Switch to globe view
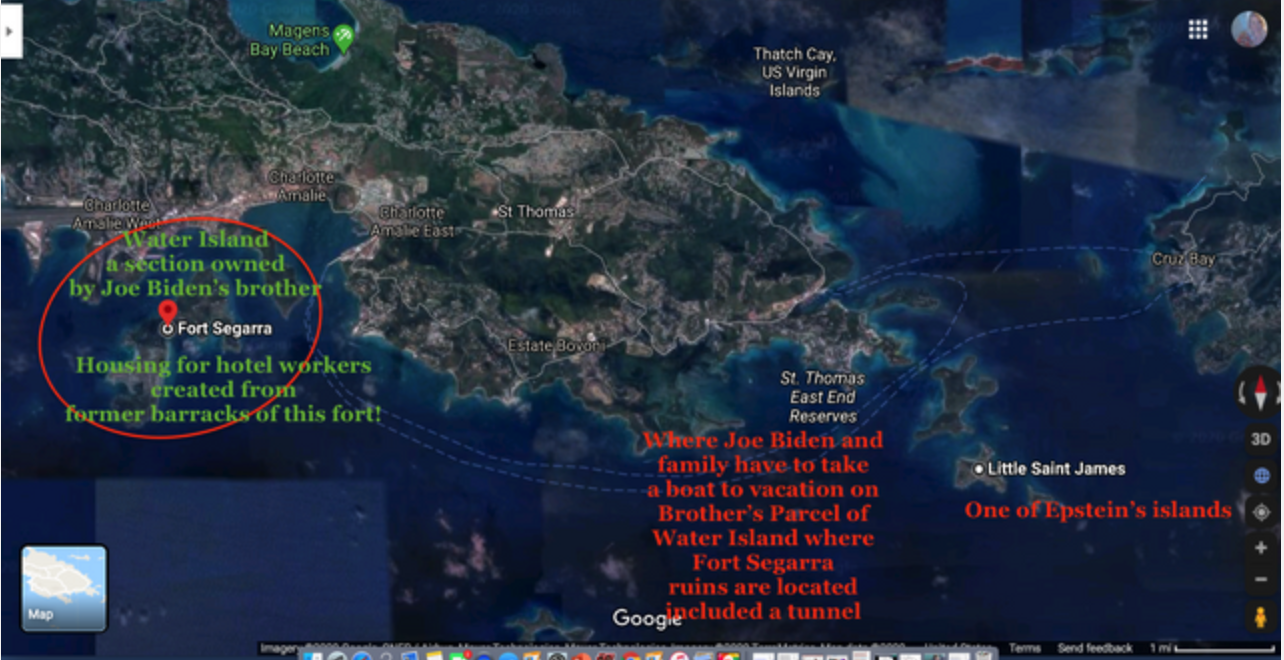The width and height of the screenshot is (1284, 660). (x=1262, y=476)
